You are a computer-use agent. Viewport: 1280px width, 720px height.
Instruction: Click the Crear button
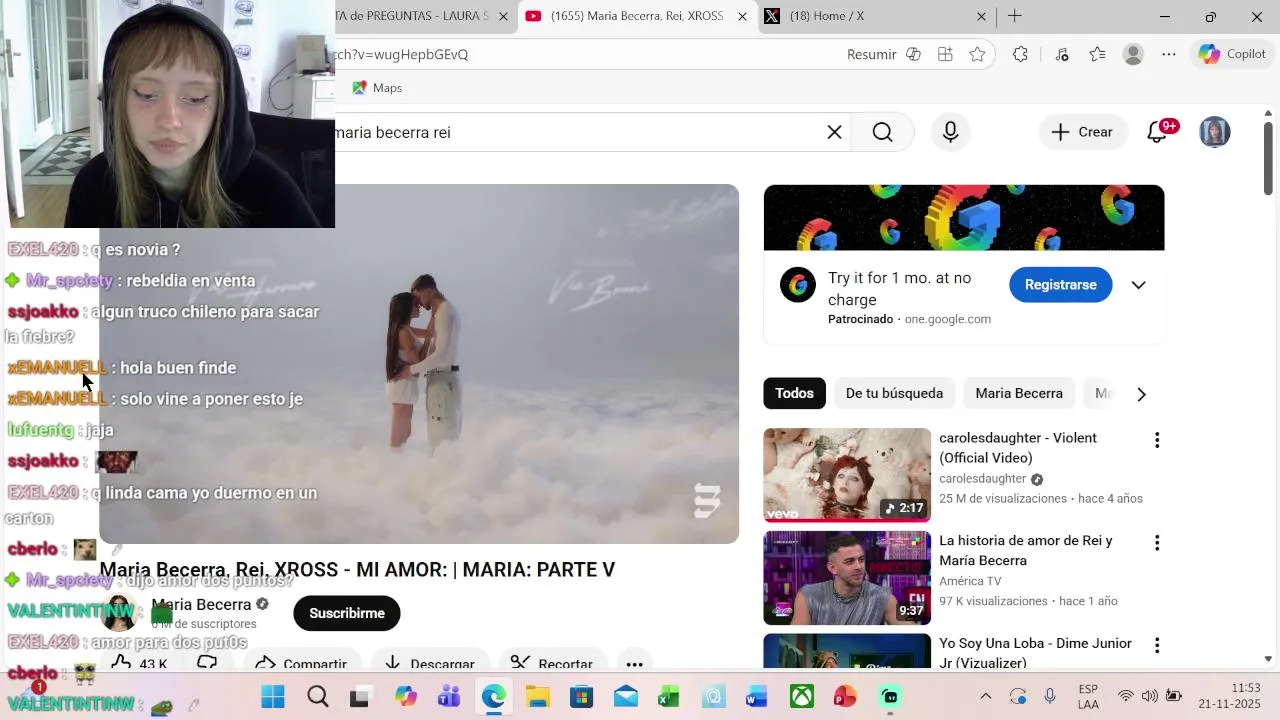(1082, 132)
